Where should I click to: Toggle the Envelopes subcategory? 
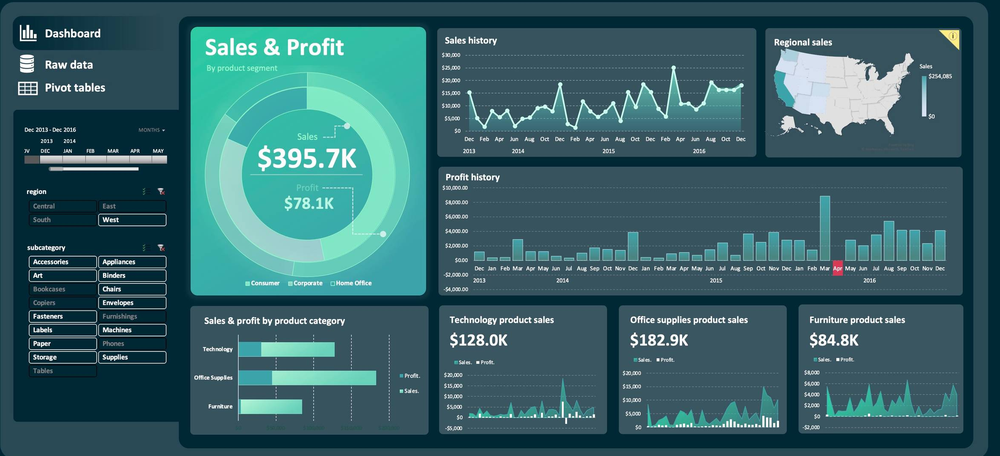tap(132, 303)
